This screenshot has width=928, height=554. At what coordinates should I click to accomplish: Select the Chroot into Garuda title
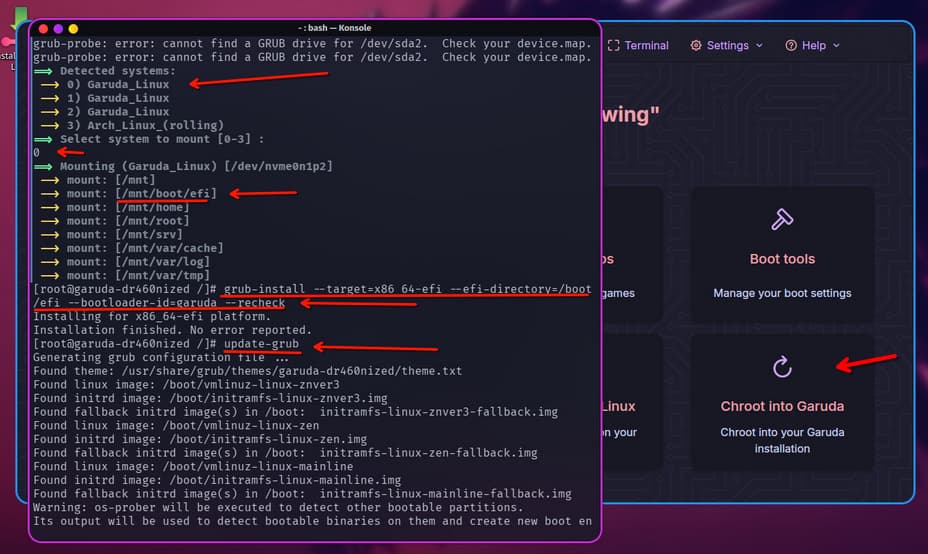782,406
